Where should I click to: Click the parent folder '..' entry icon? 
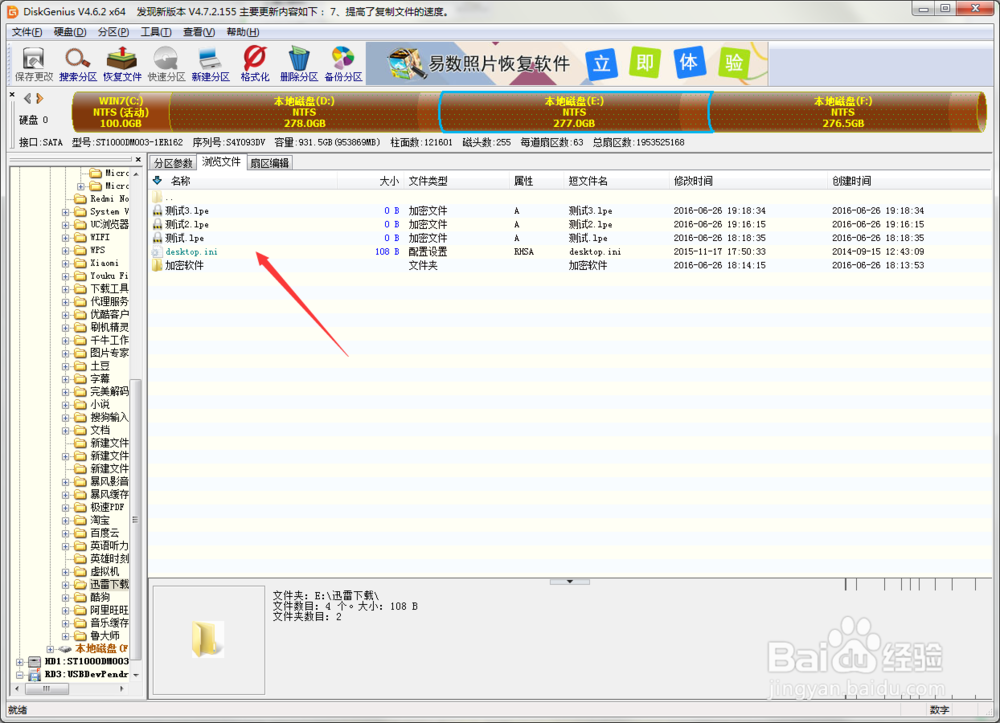click(158, 197)
